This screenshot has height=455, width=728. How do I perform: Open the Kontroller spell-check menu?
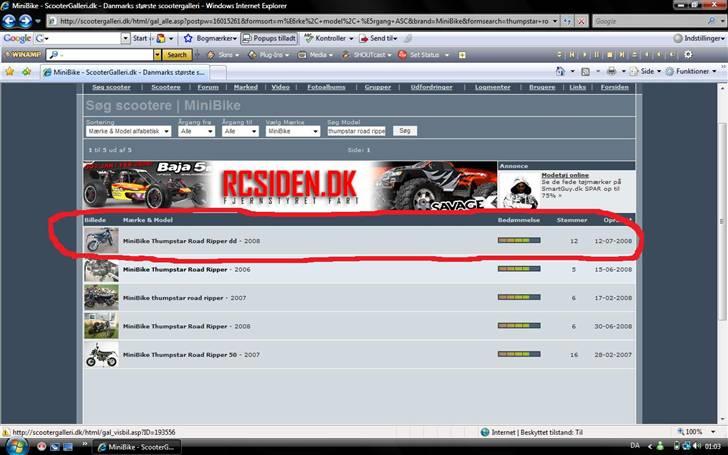[x=329, y=39]
